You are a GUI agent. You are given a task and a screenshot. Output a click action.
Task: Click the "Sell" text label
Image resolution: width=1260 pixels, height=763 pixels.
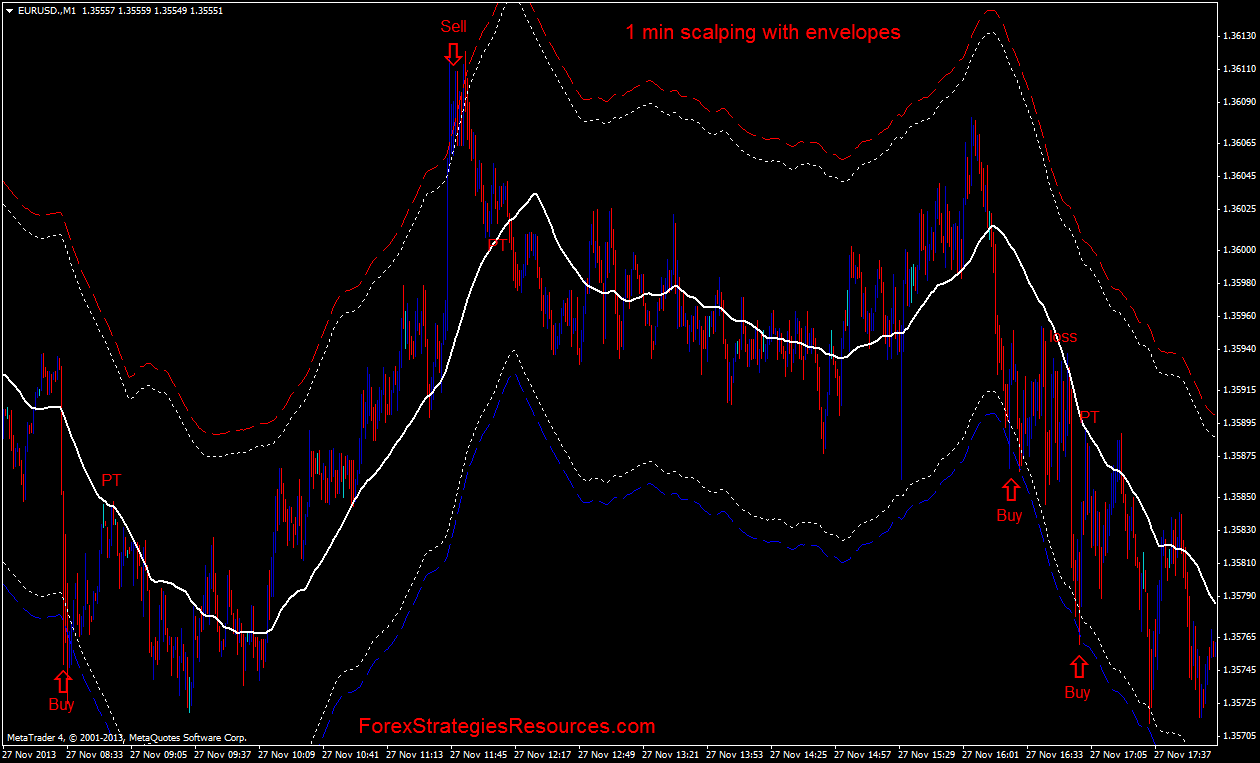pyautogui.click(x=453, y=27)
